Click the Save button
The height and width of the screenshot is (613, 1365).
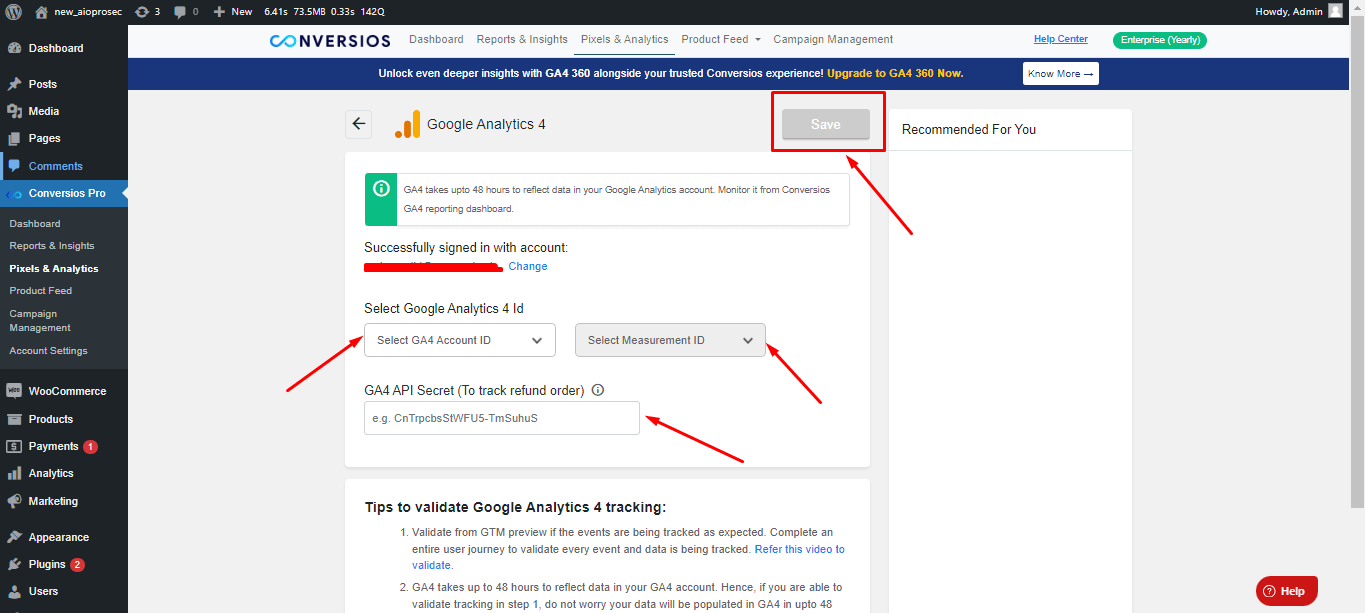point(826,124)
